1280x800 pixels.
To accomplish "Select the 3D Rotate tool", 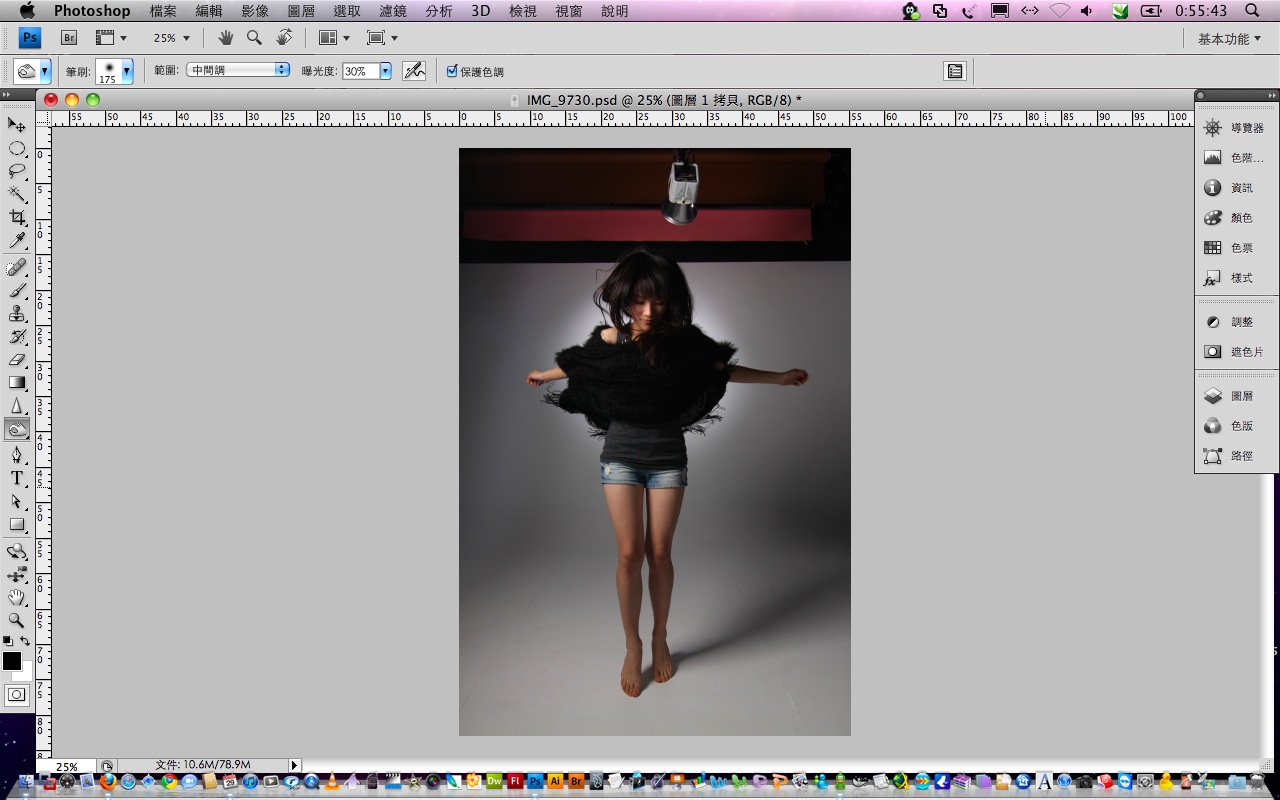I will 17,551.
